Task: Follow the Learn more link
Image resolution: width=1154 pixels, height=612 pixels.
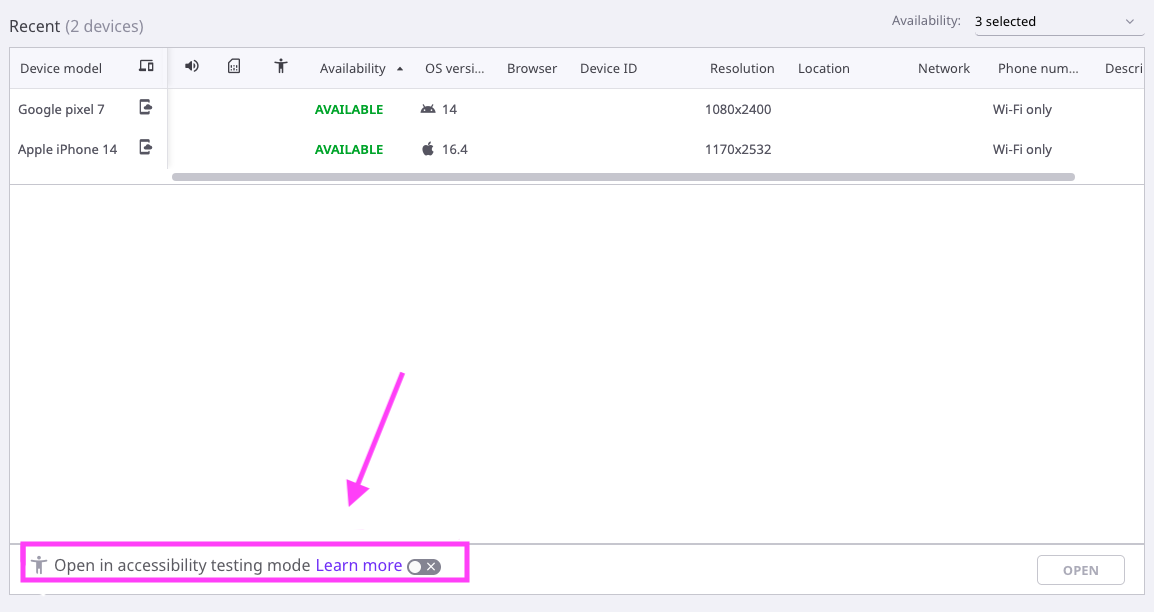Action: (x=358, y=566)
